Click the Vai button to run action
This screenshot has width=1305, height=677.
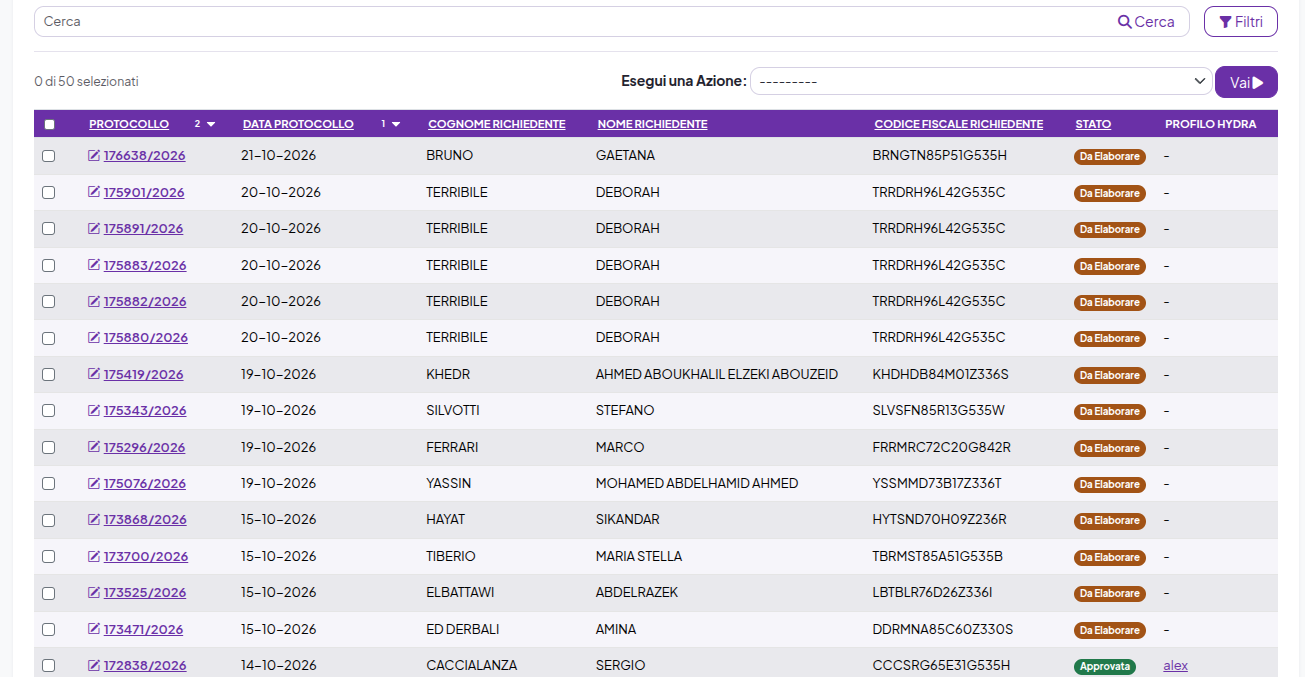1246,82
